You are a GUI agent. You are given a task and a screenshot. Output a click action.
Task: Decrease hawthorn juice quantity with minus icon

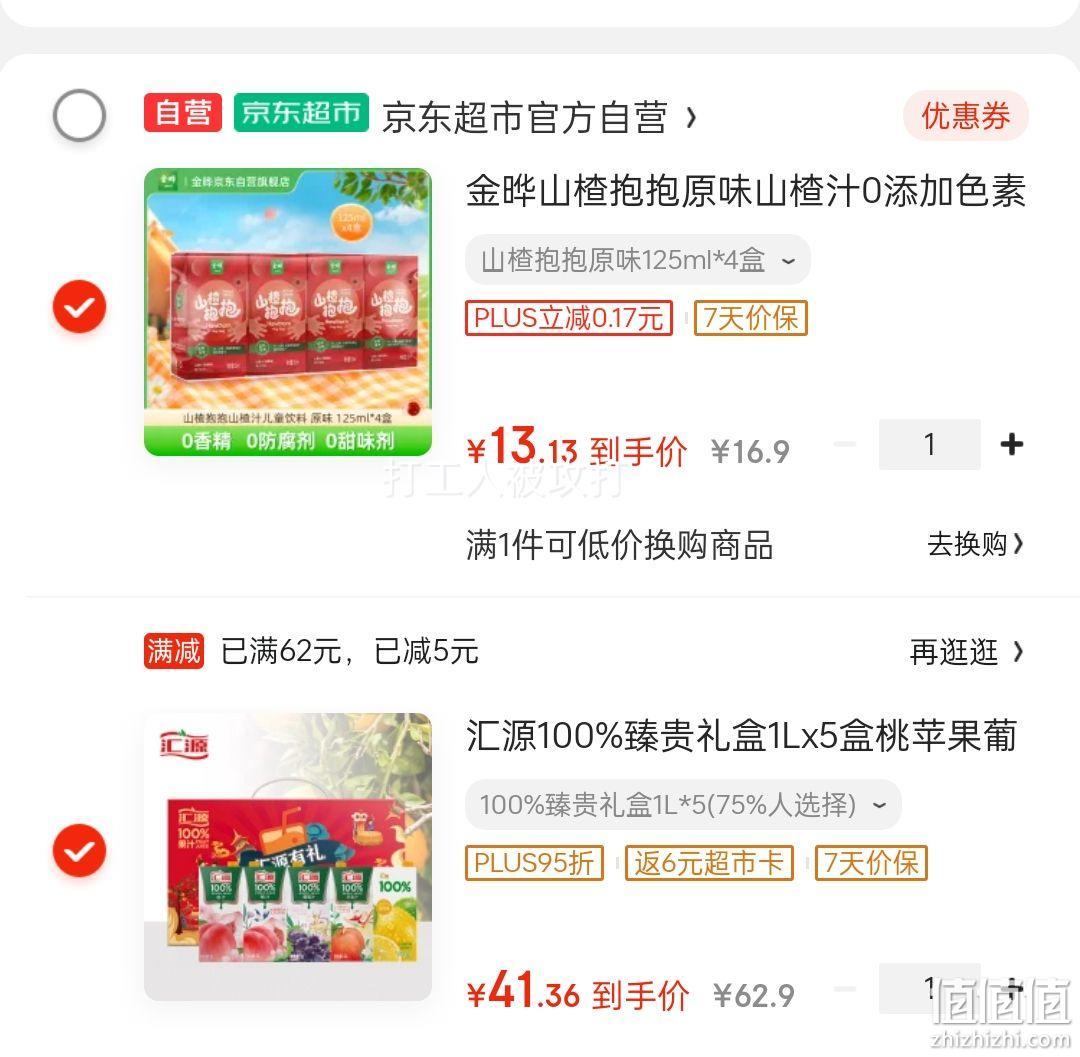845,444
